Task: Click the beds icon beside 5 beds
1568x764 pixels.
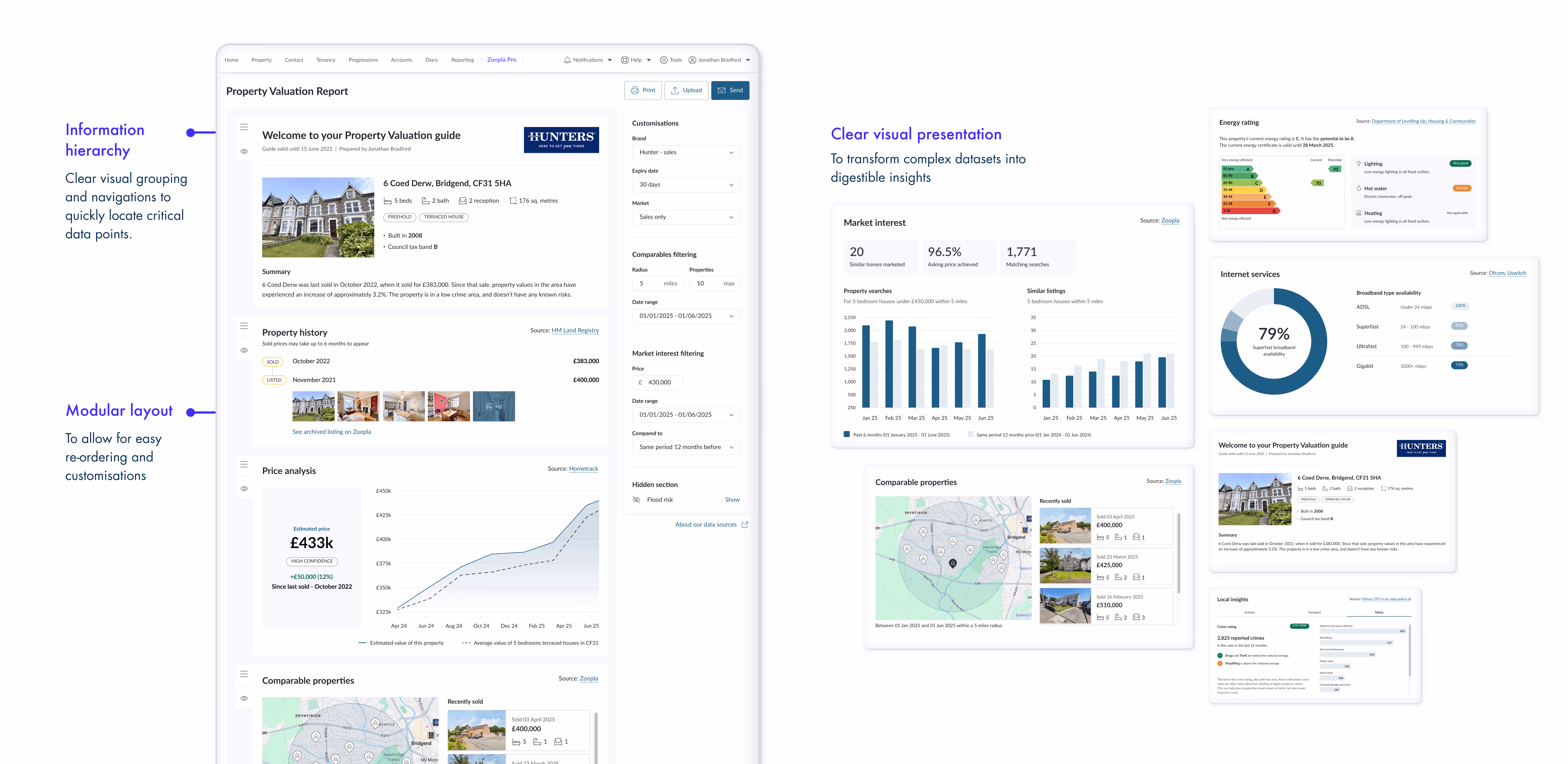Action: [x=387, y=201]
